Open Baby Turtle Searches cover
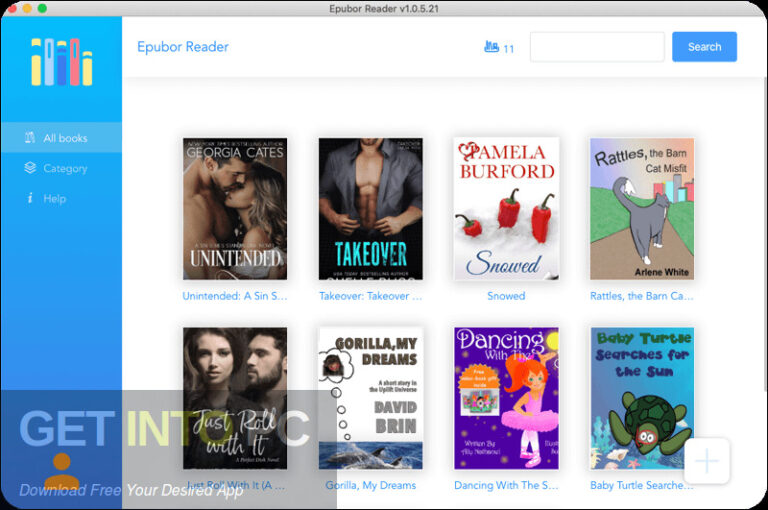Image resolution: width=768 pixels, height=510 pixels. [x=642, y=398]
